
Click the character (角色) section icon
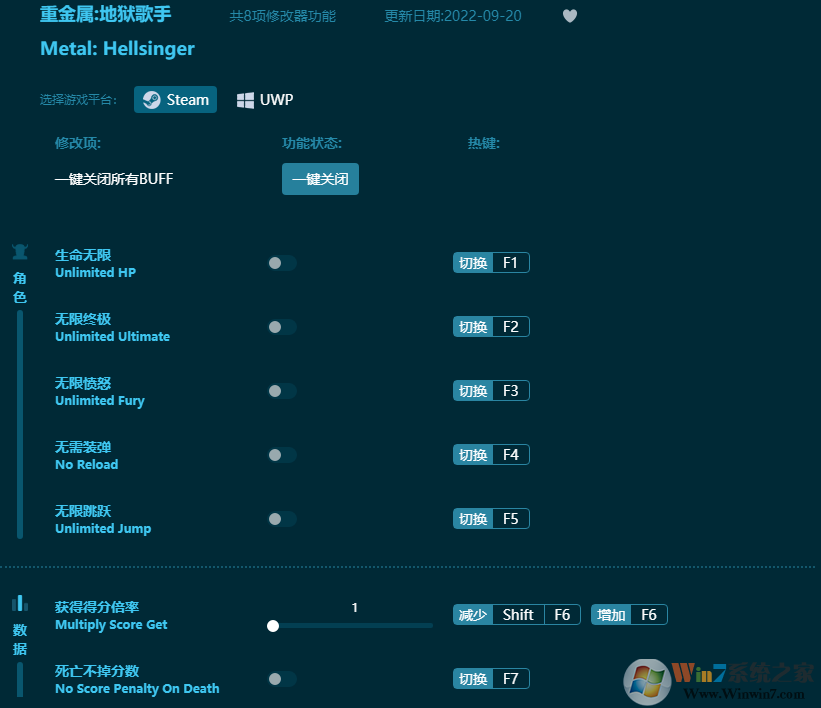click(20, 251)
